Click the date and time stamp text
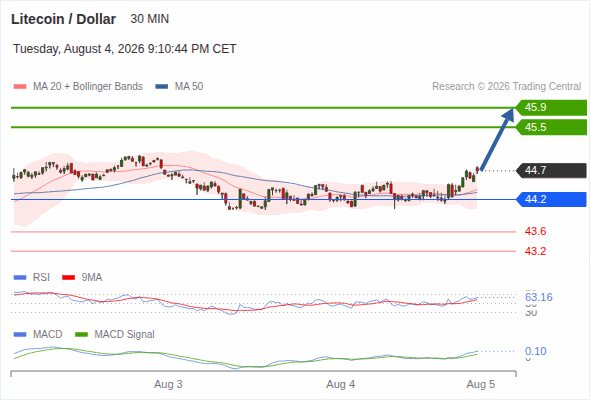 pos(125,49)
